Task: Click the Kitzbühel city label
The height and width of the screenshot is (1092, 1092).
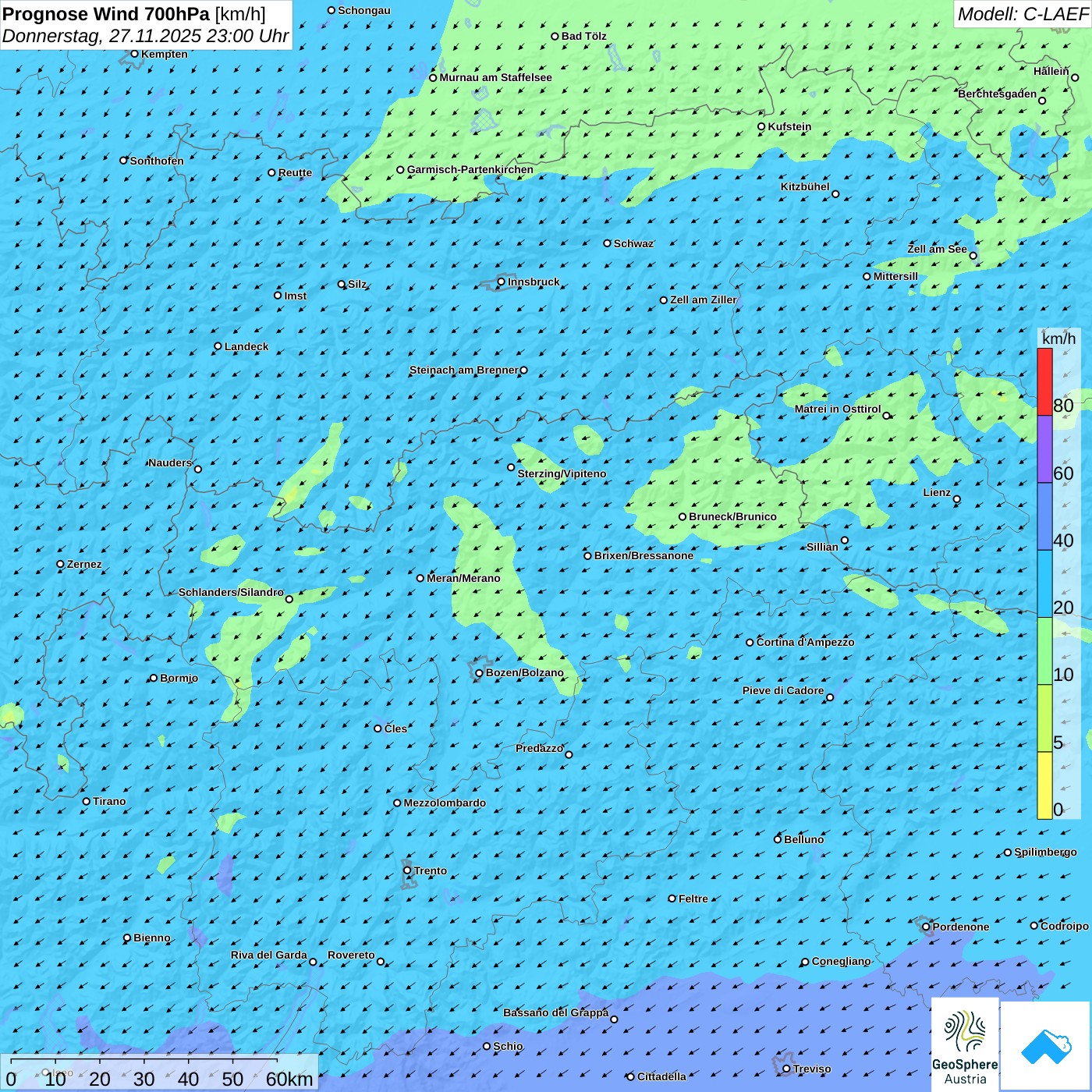Action: [805, 186]
